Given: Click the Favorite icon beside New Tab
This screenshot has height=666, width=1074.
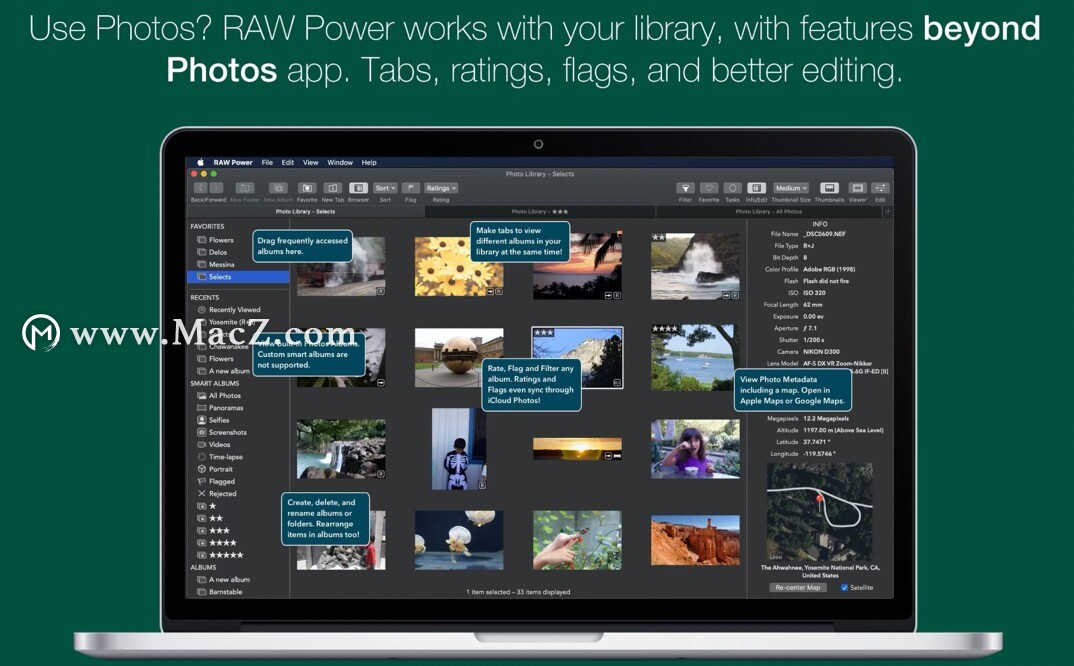Looking at the screenshot, I should point(307,188).
